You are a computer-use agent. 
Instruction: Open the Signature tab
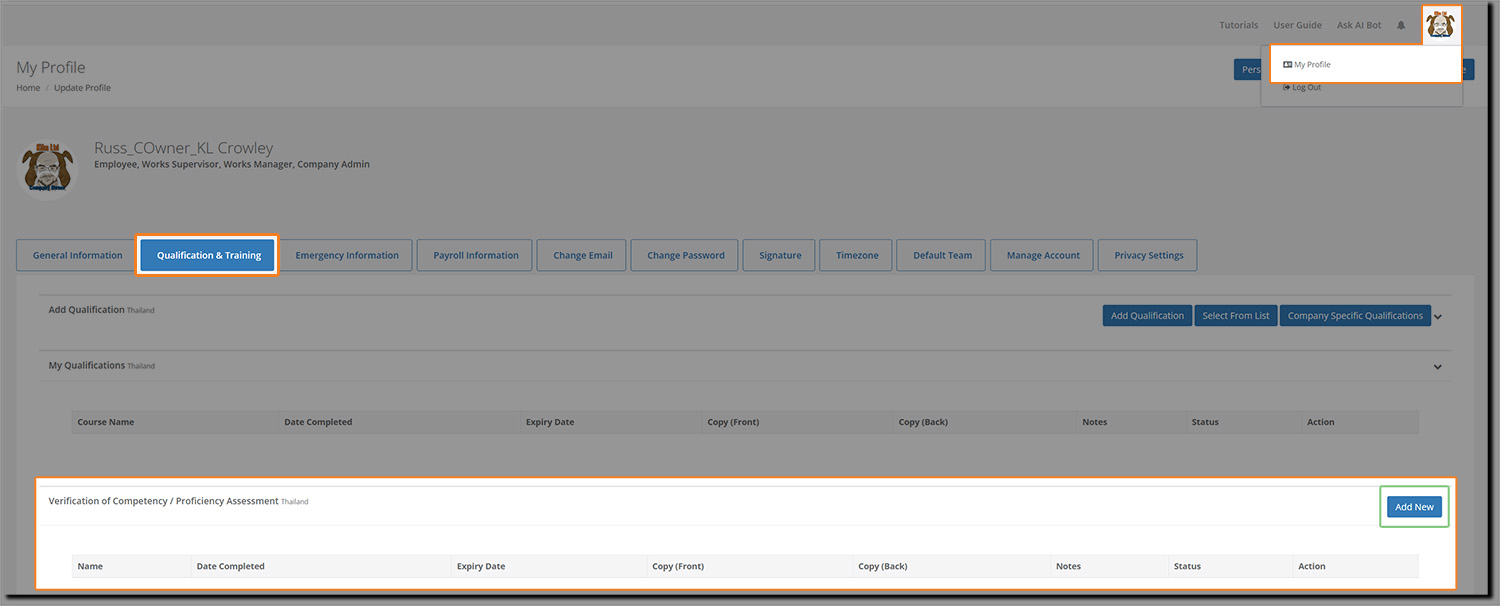(780, 255)
